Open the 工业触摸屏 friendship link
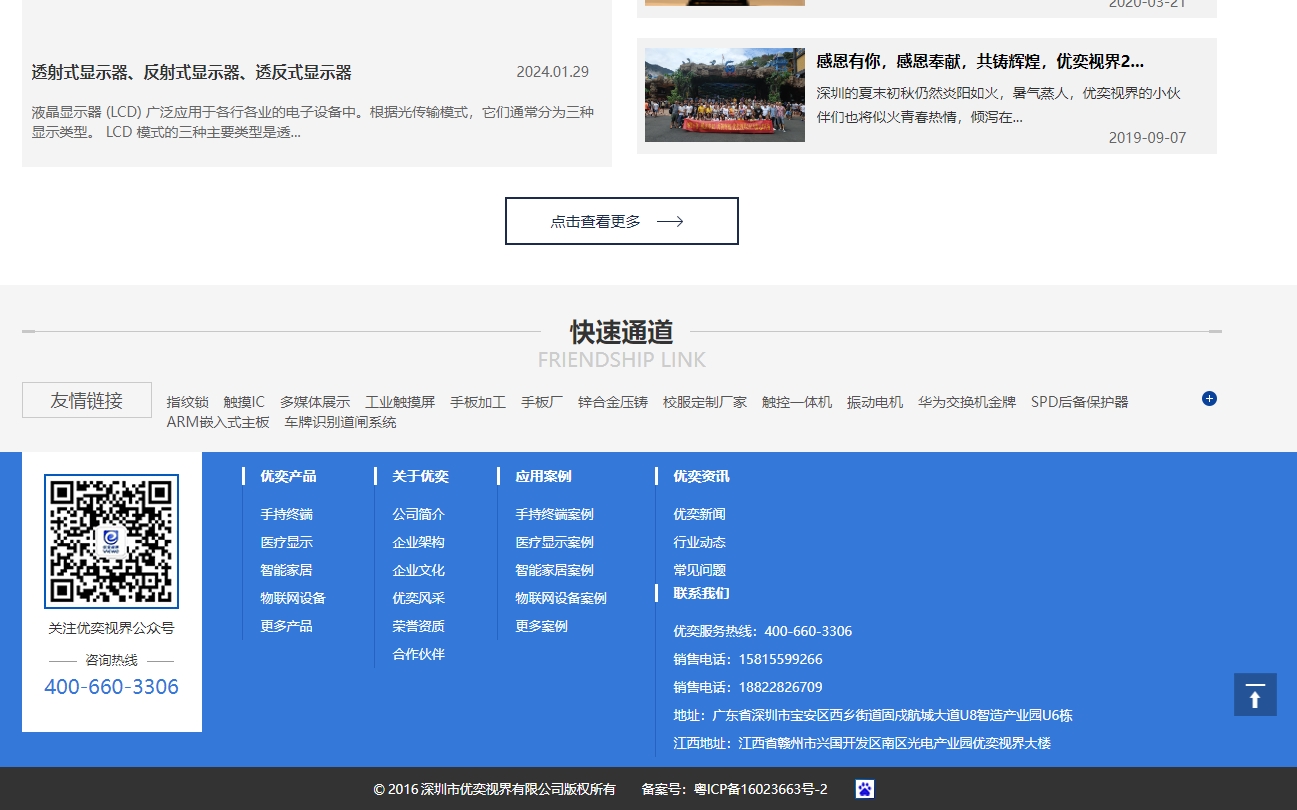The width and height of the screenshot is (1297, 810). tap(400, 401)
